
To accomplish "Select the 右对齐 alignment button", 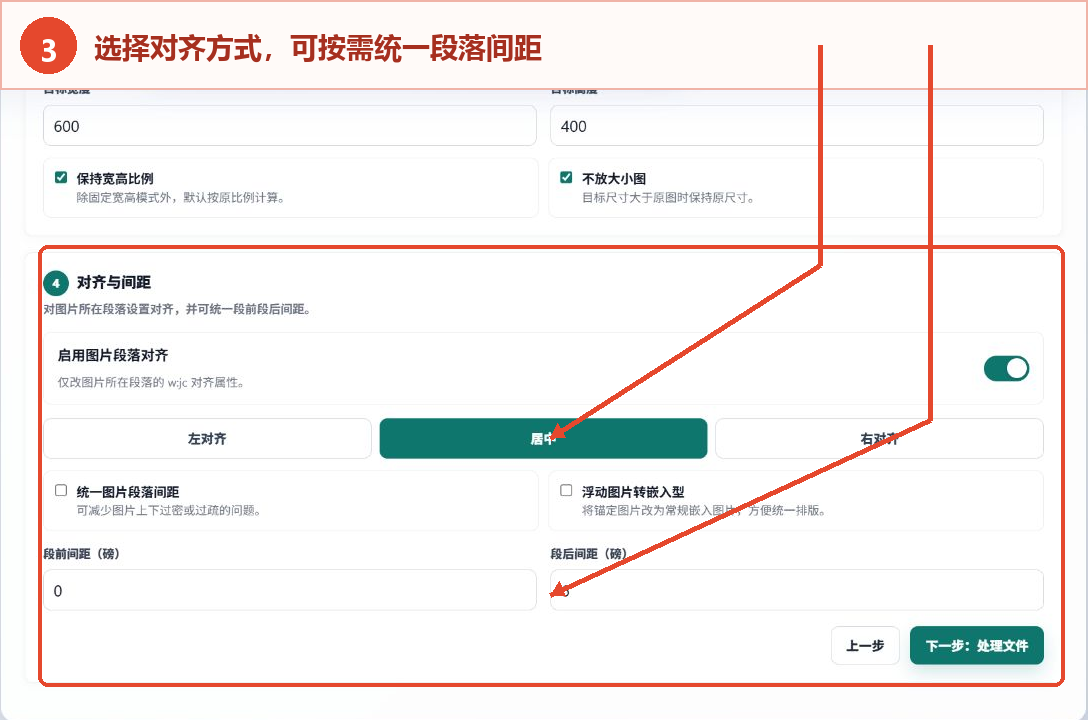I will (x=879, y=438).
